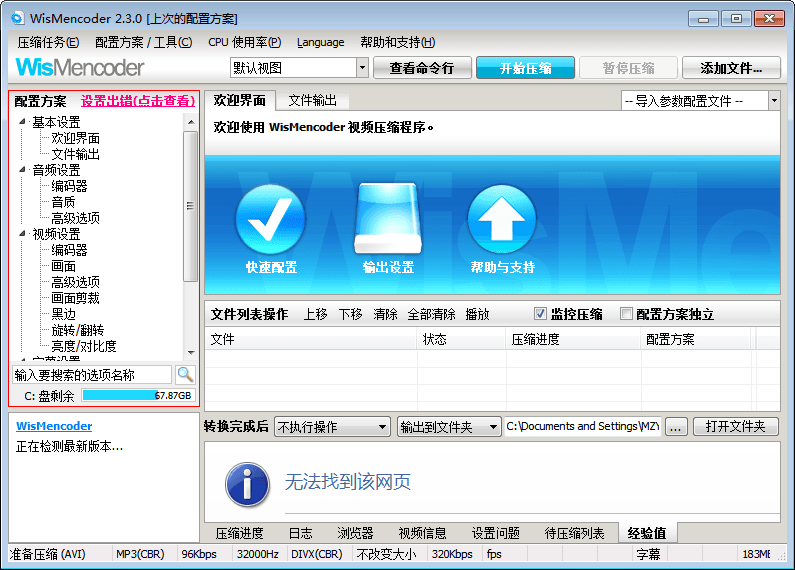Viewport: 795px width, 570px height.
Task: Collapse the 音频设置 tree node
Action: click(22, 169)
